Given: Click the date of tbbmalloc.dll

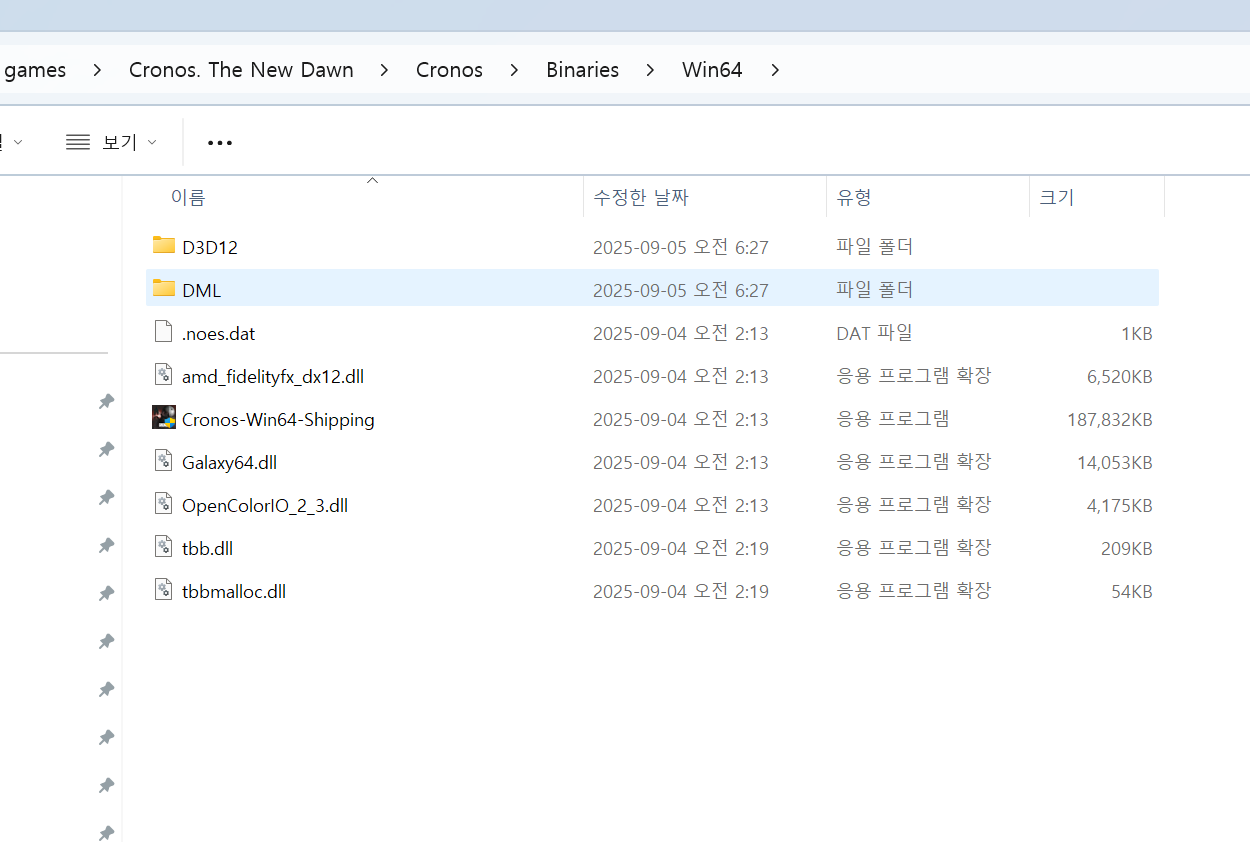Looking at the screenshot, I should tap(681, 591).
